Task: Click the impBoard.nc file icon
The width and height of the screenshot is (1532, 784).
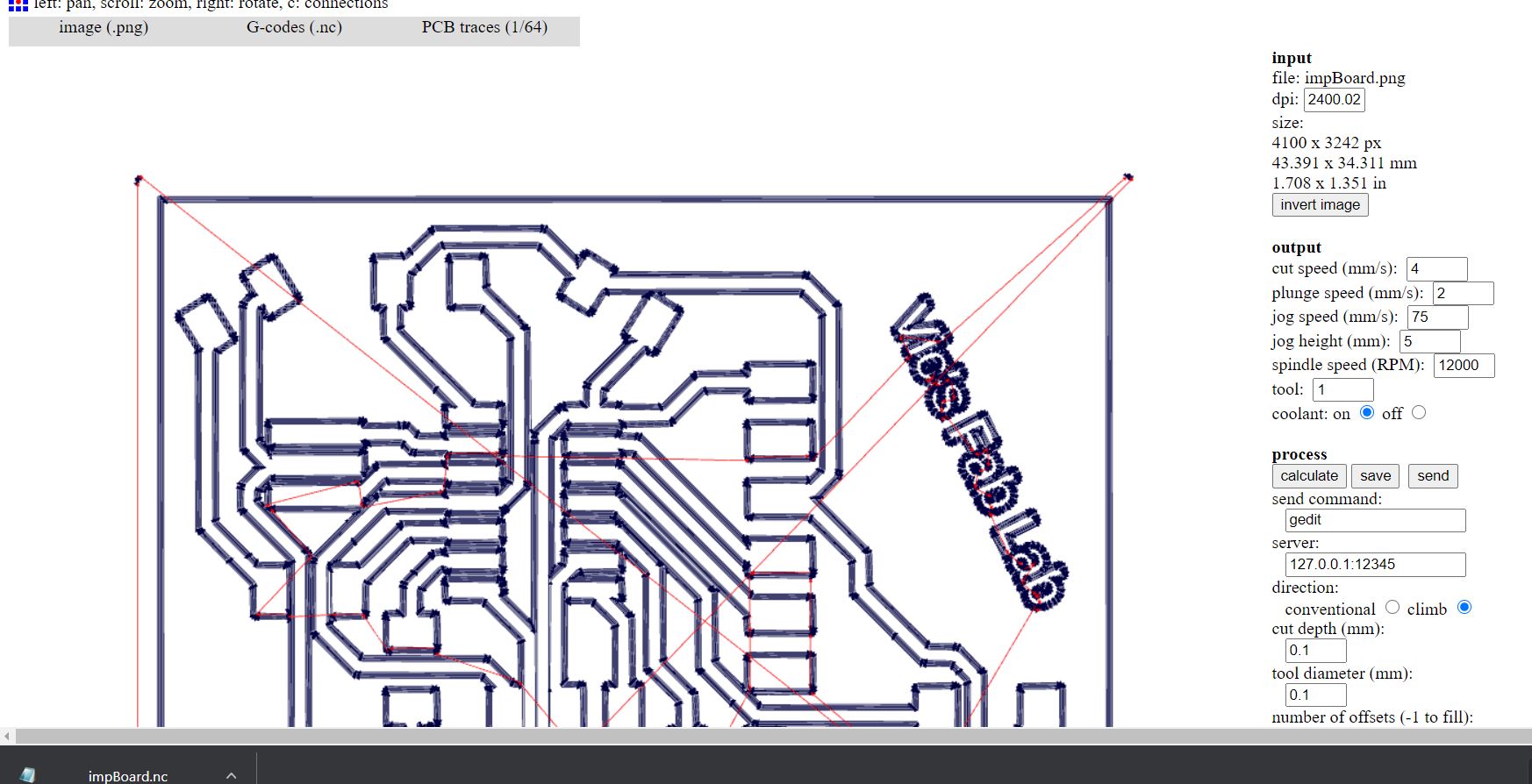Action: pyautogui.click(x=28, y=775)
